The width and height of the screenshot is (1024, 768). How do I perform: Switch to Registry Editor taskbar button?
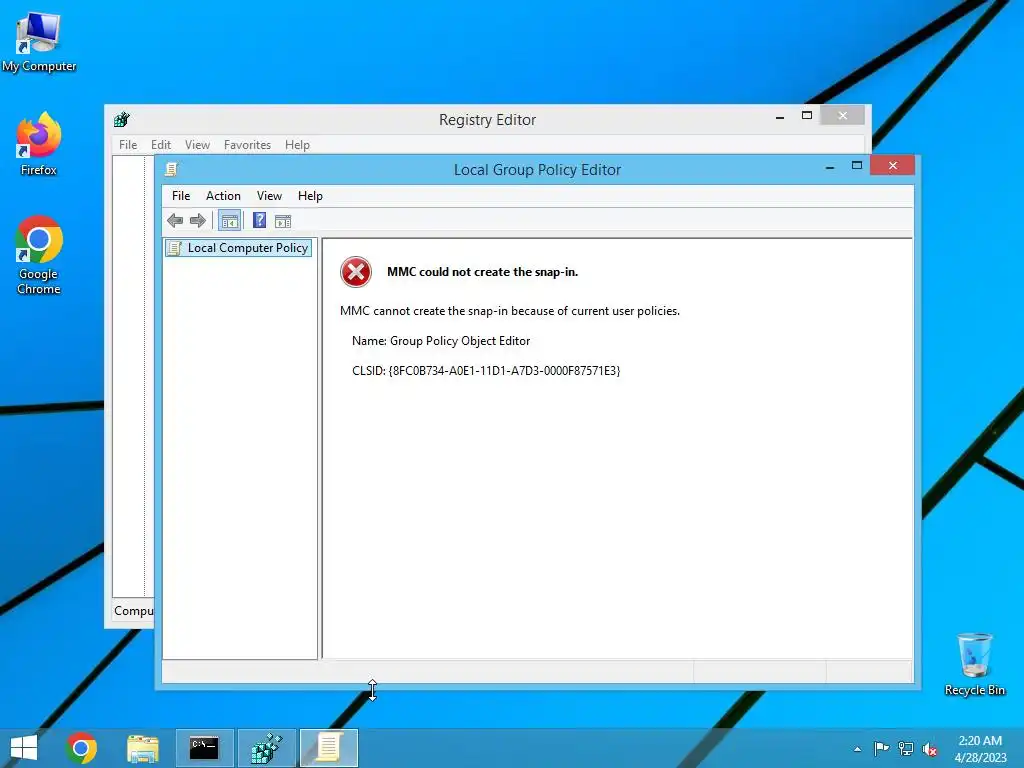pos(266,748)
